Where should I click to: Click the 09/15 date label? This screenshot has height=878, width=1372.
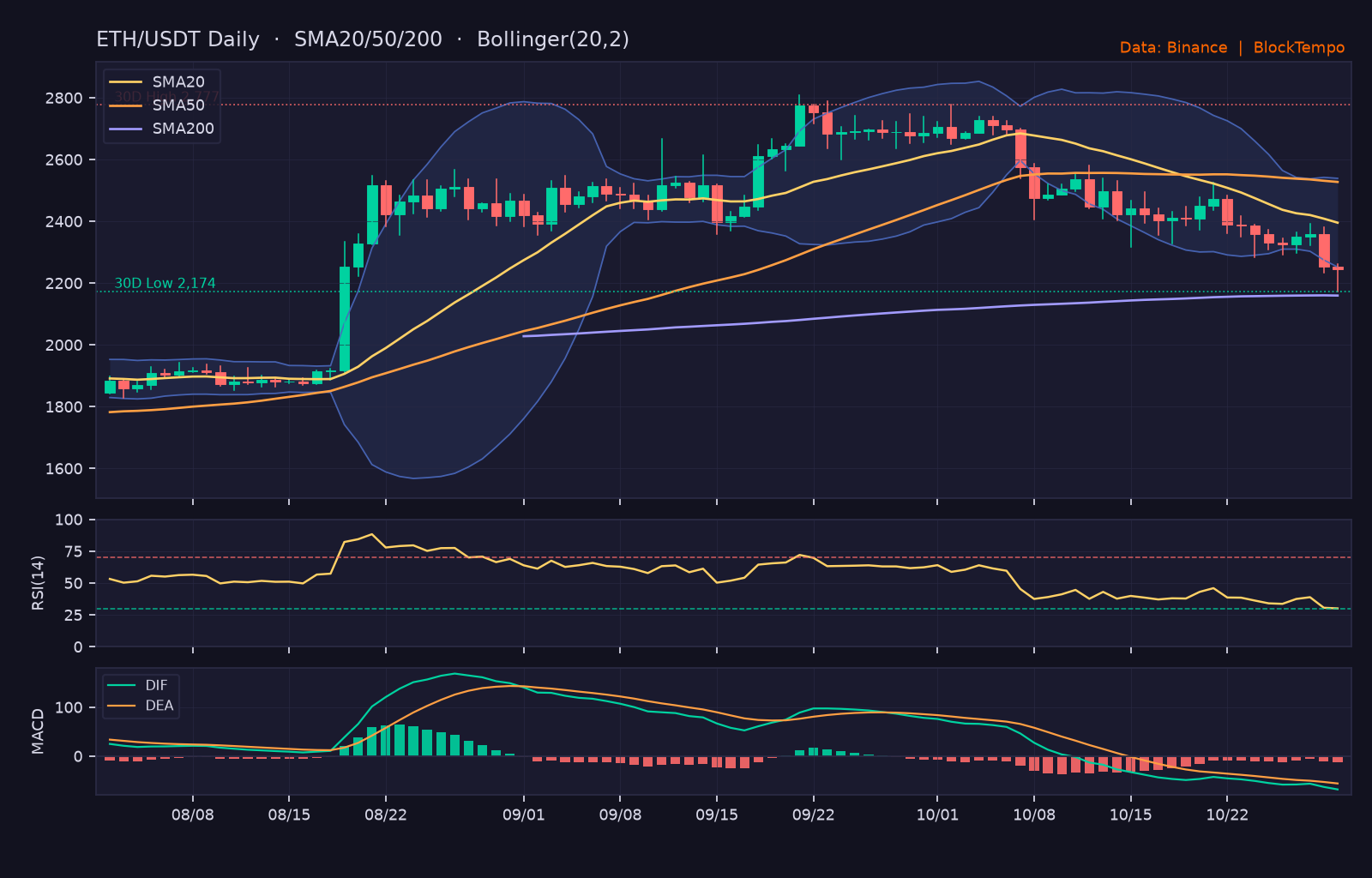pyautogui.click(x=717, y=815)
